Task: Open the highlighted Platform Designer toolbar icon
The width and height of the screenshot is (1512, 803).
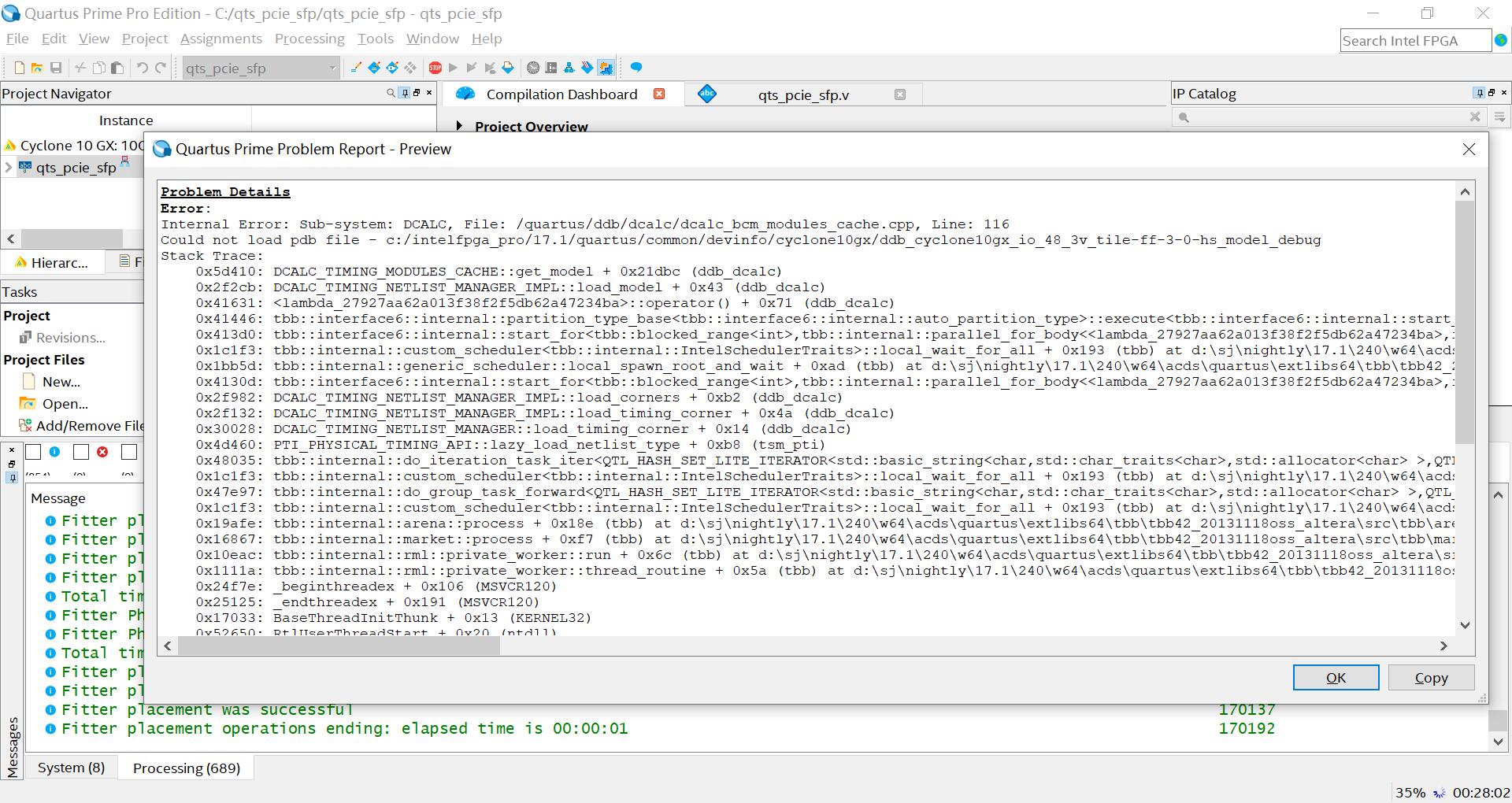Action: pyautogui.click(x=606, y=68)
